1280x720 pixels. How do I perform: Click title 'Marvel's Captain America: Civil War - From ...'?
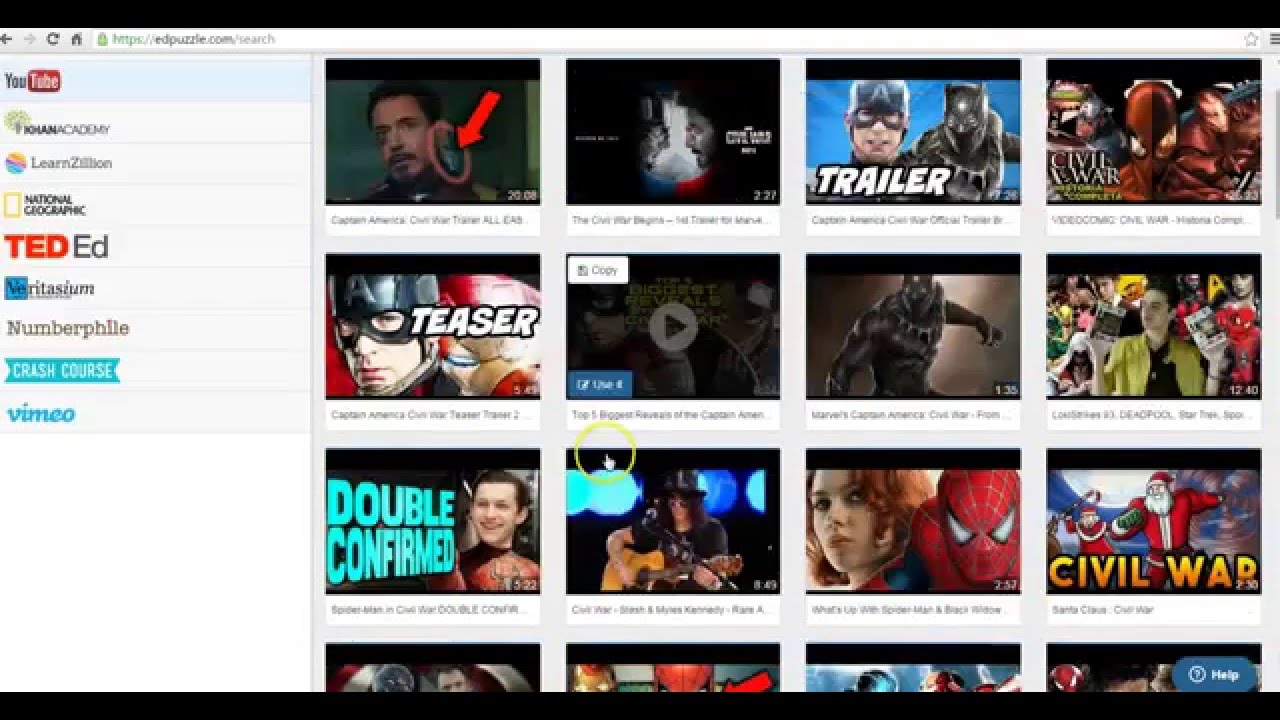pyautogui.click(x=910, y=415)
